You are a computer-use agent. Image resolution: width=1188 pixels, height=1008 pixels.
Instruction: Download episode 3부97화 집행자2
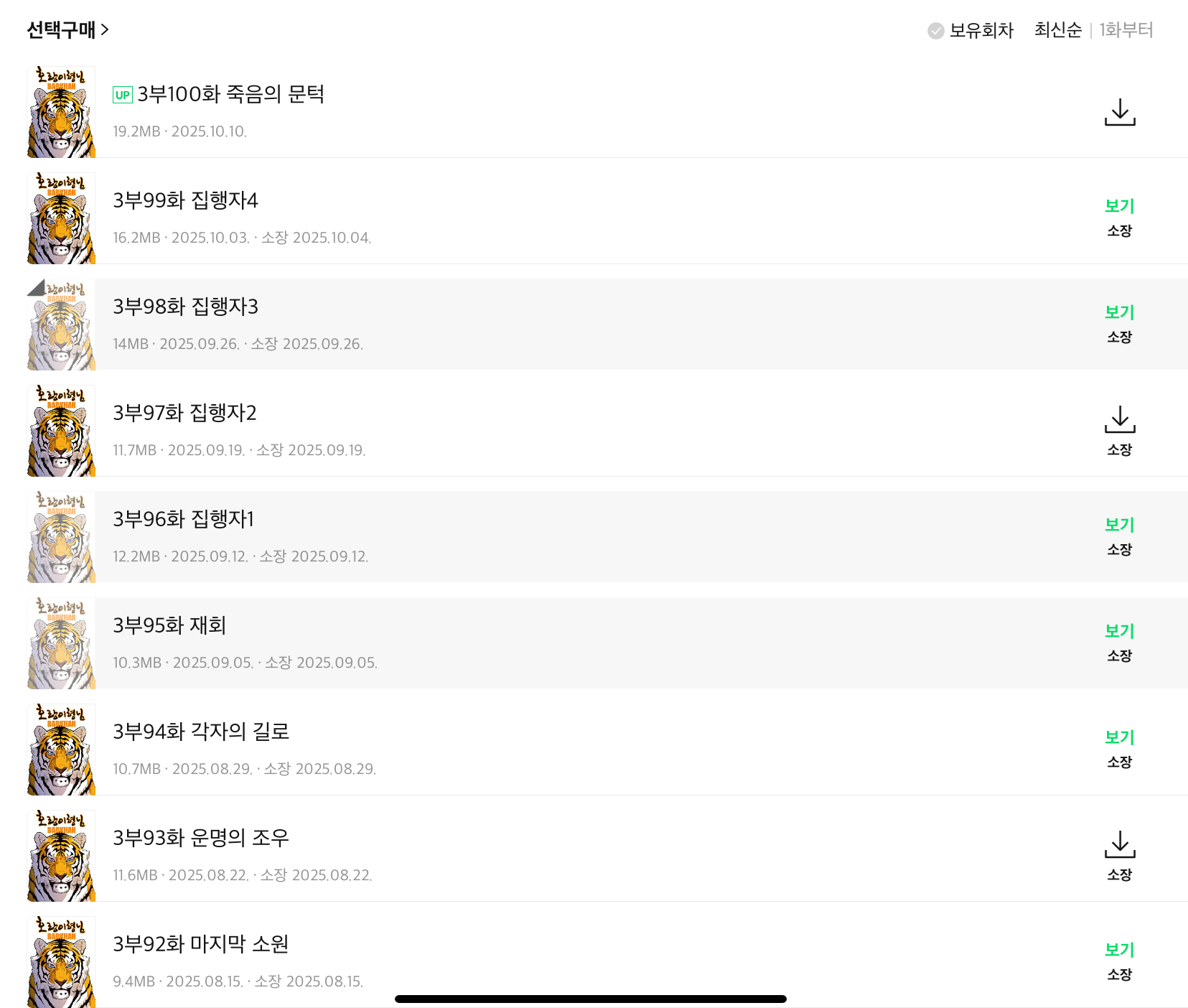(1119, 420)
